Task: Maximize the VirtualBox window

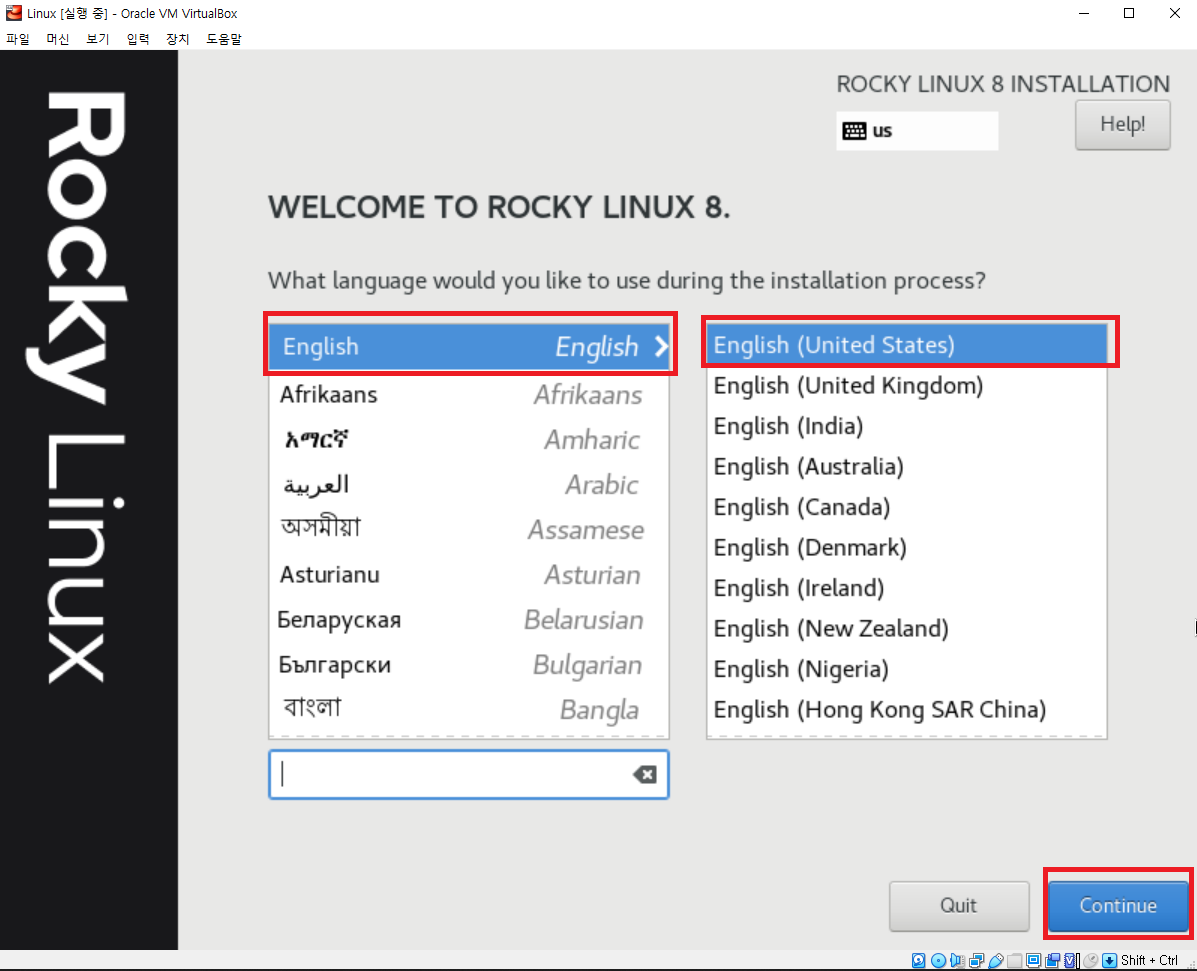Action: pyautogui.click(x=1129, y=13)
